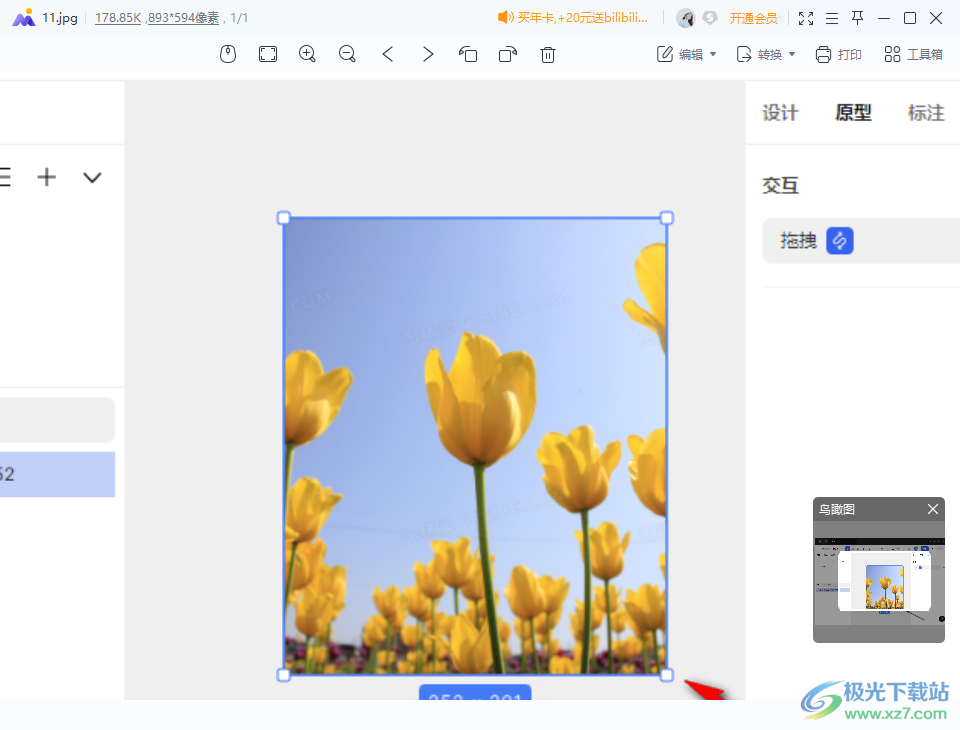The height and width of the screenshot is (730, 960).
Task: Go to the previous image
Action: (x=388, y=55)
